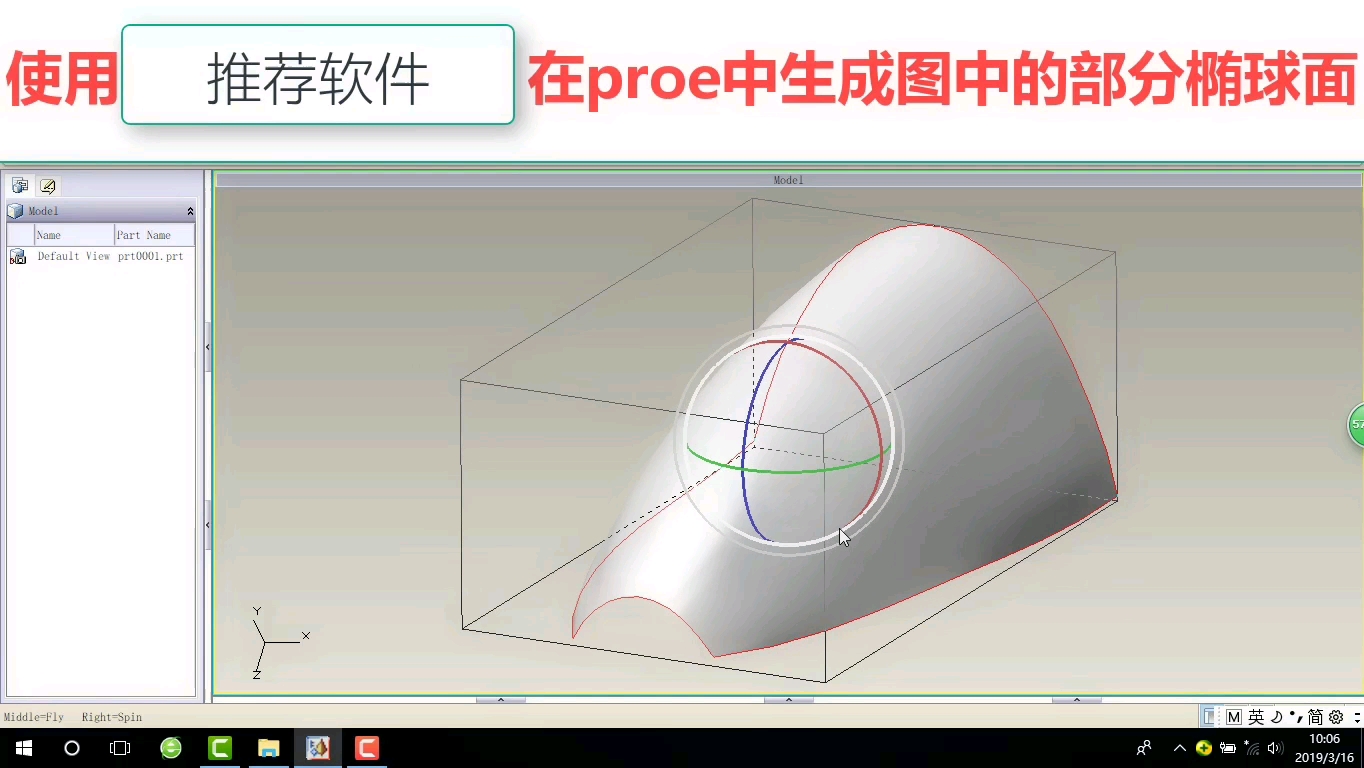
Task: Expand the bottom-left pull-up panel handle
Action: pyautogui.click(x=501, y=700)
